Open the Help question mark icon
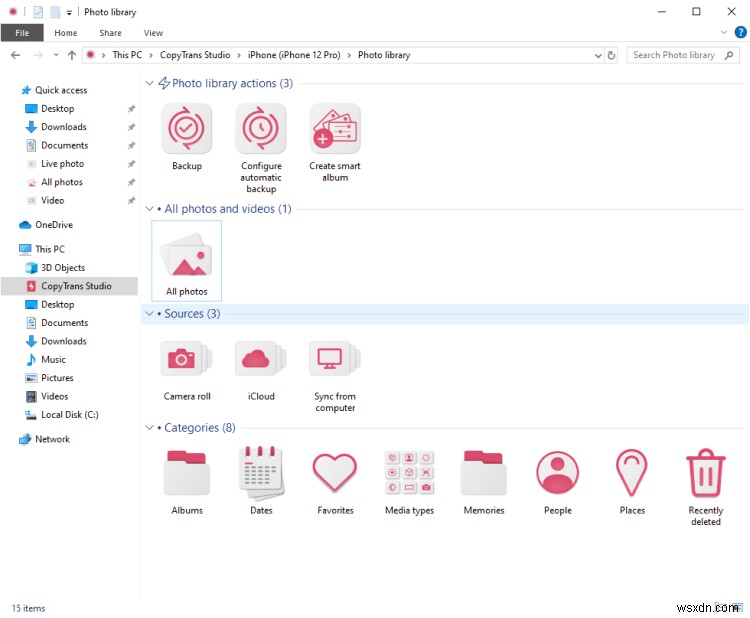Image resolution: width=750 pixels, height=618 pixels. pyautogui.click(x=740, y=33)
